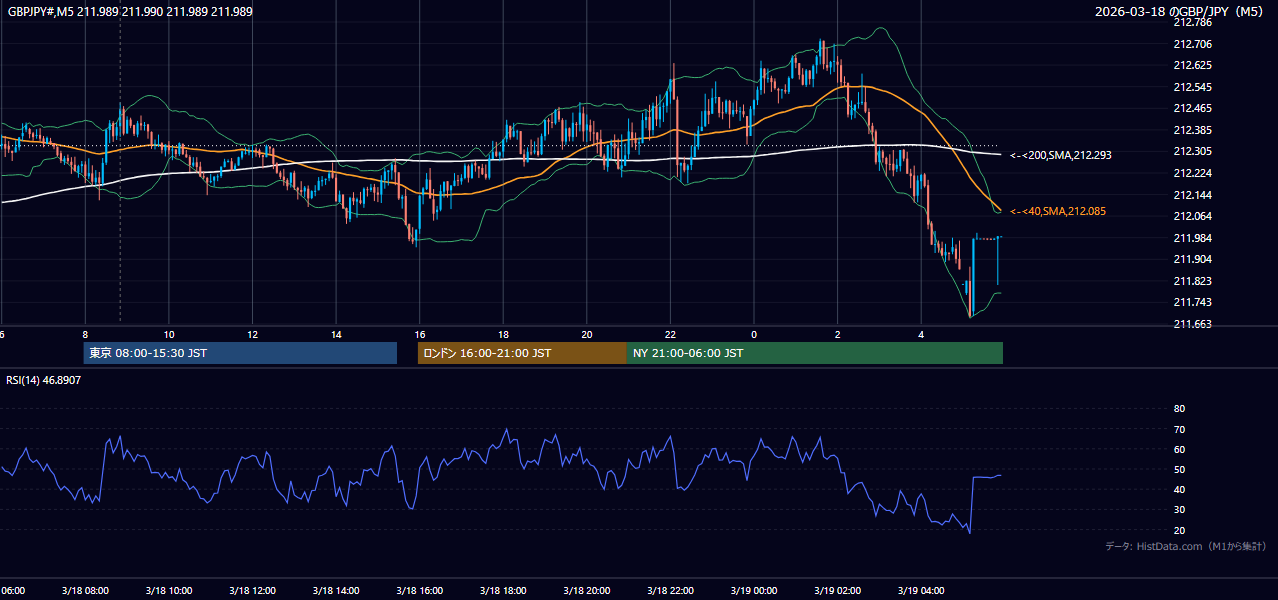Click price axis value 212.305
This screenshot has width=1278, height=600.
click(1192, 151)
